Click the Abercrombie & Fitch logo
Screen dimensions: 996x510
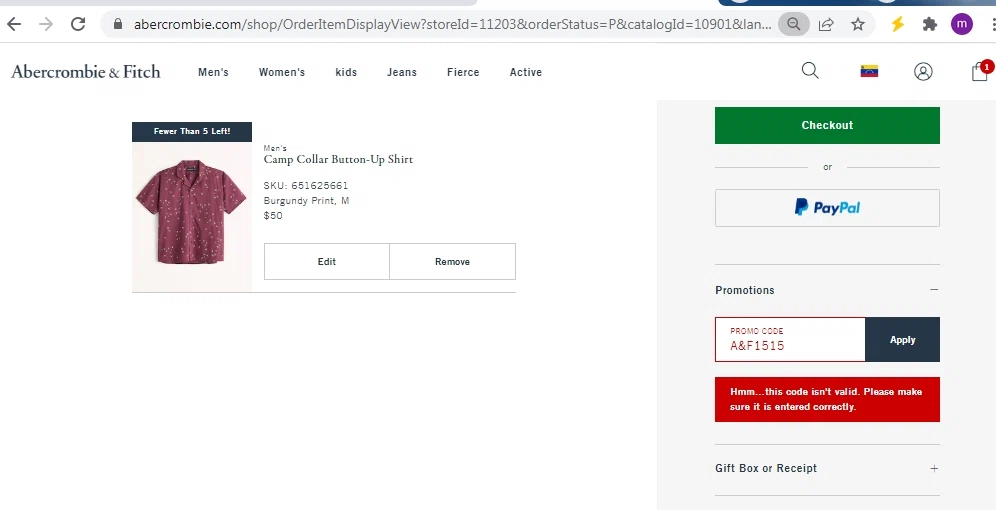tap(86, 72)
